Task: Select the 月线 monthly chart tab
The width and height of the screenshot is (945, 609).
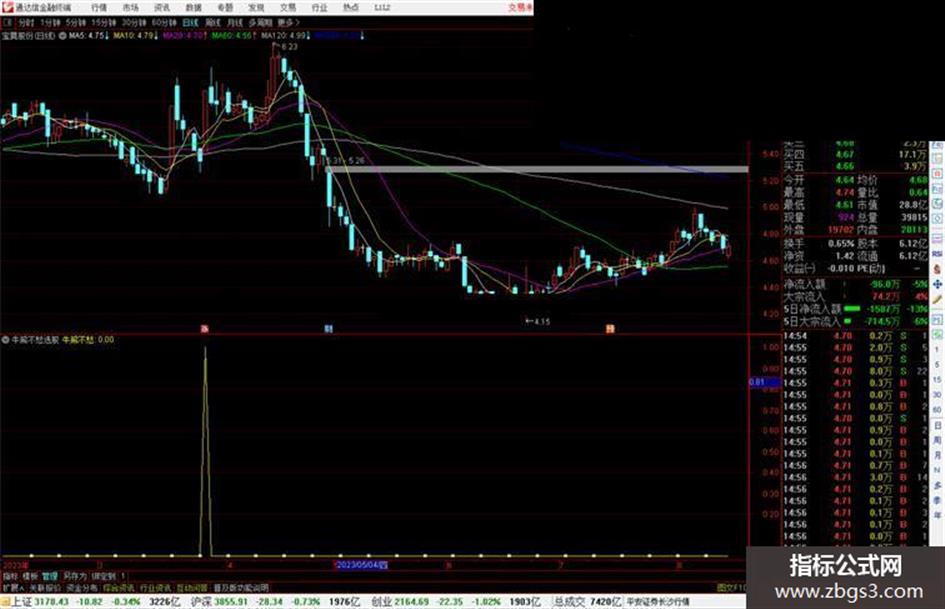Action: [234, 23]
